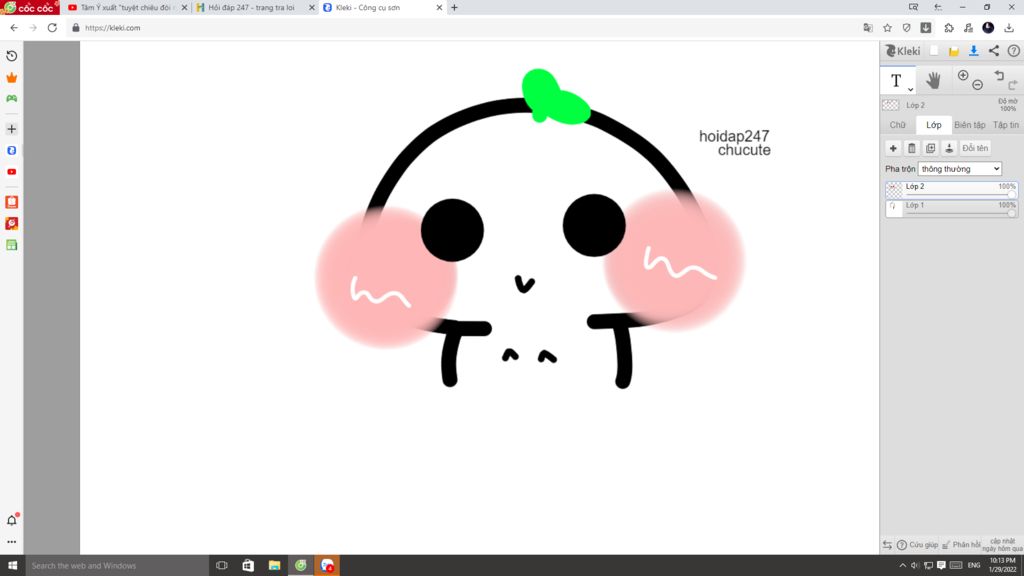Delete the current layer with trash icon

click(912, 148)
